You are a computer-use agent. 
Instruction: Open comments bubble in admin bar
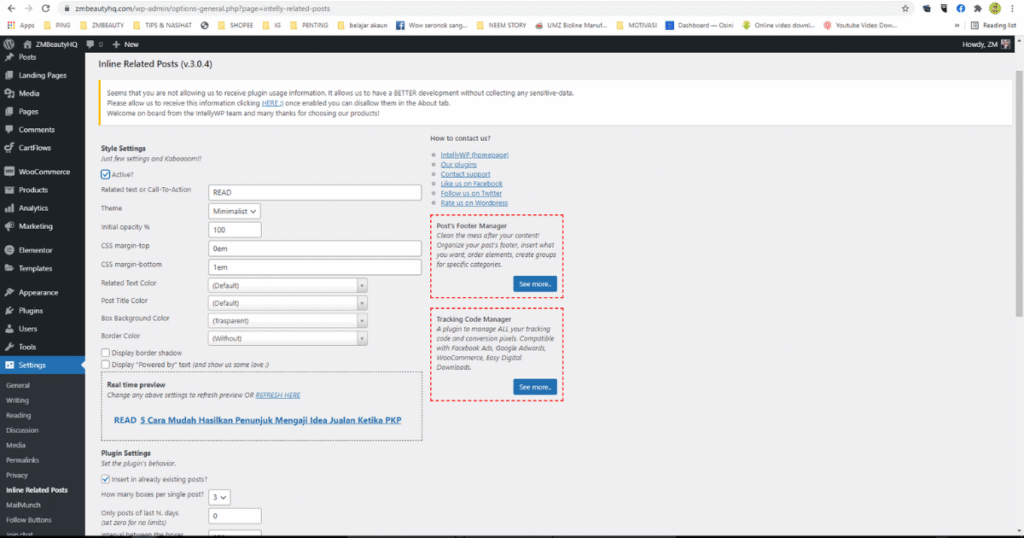(95, 44)
